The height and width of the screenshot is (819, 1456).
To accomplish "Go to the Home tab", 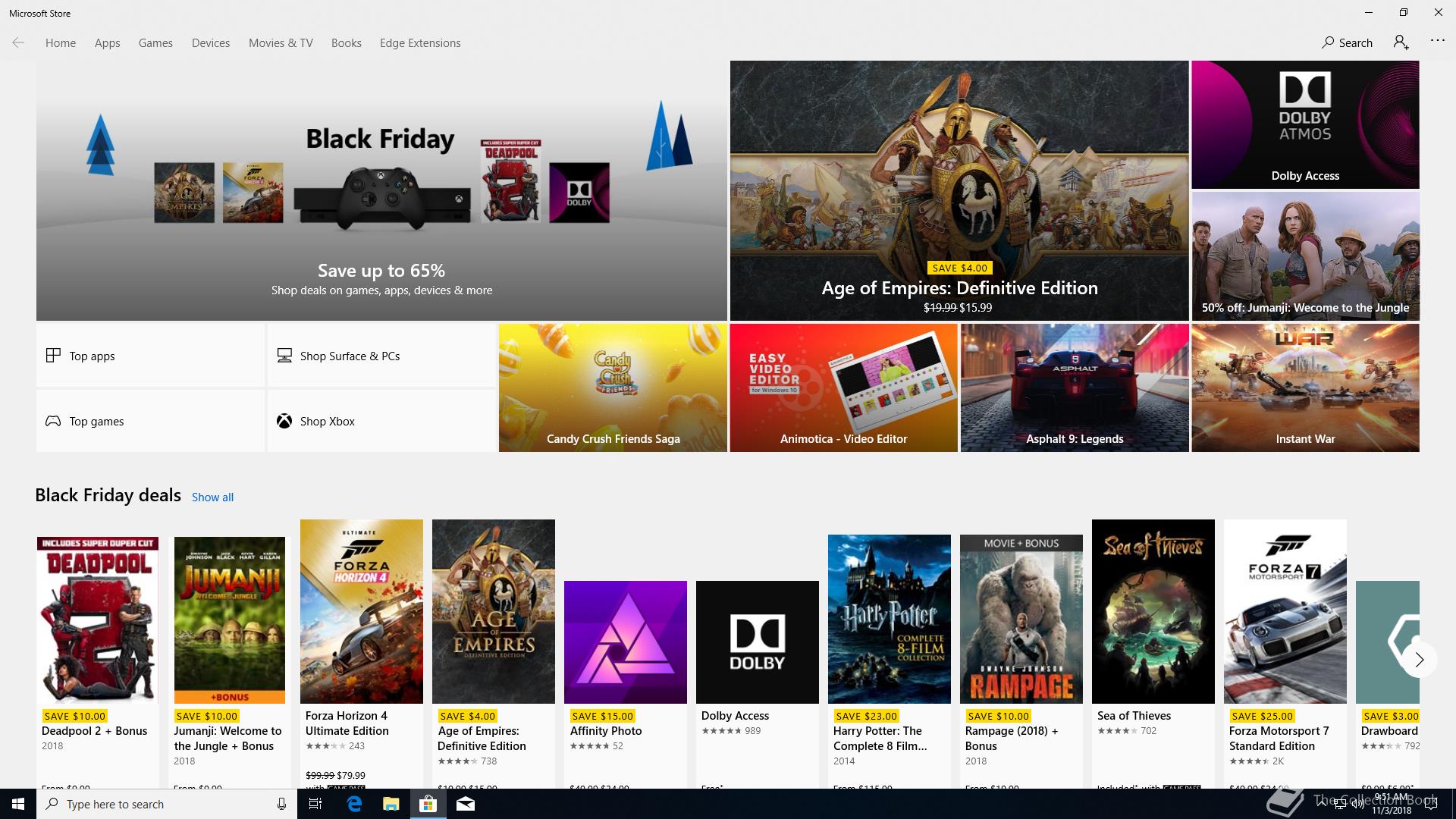I will 61,43.
